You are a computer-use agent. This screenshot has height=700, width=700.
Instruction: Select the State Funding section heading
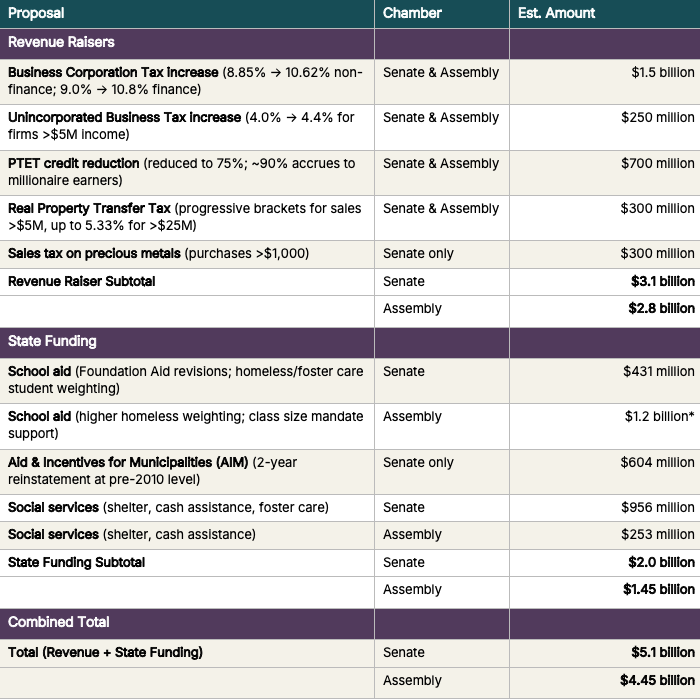tap(52, 341)
